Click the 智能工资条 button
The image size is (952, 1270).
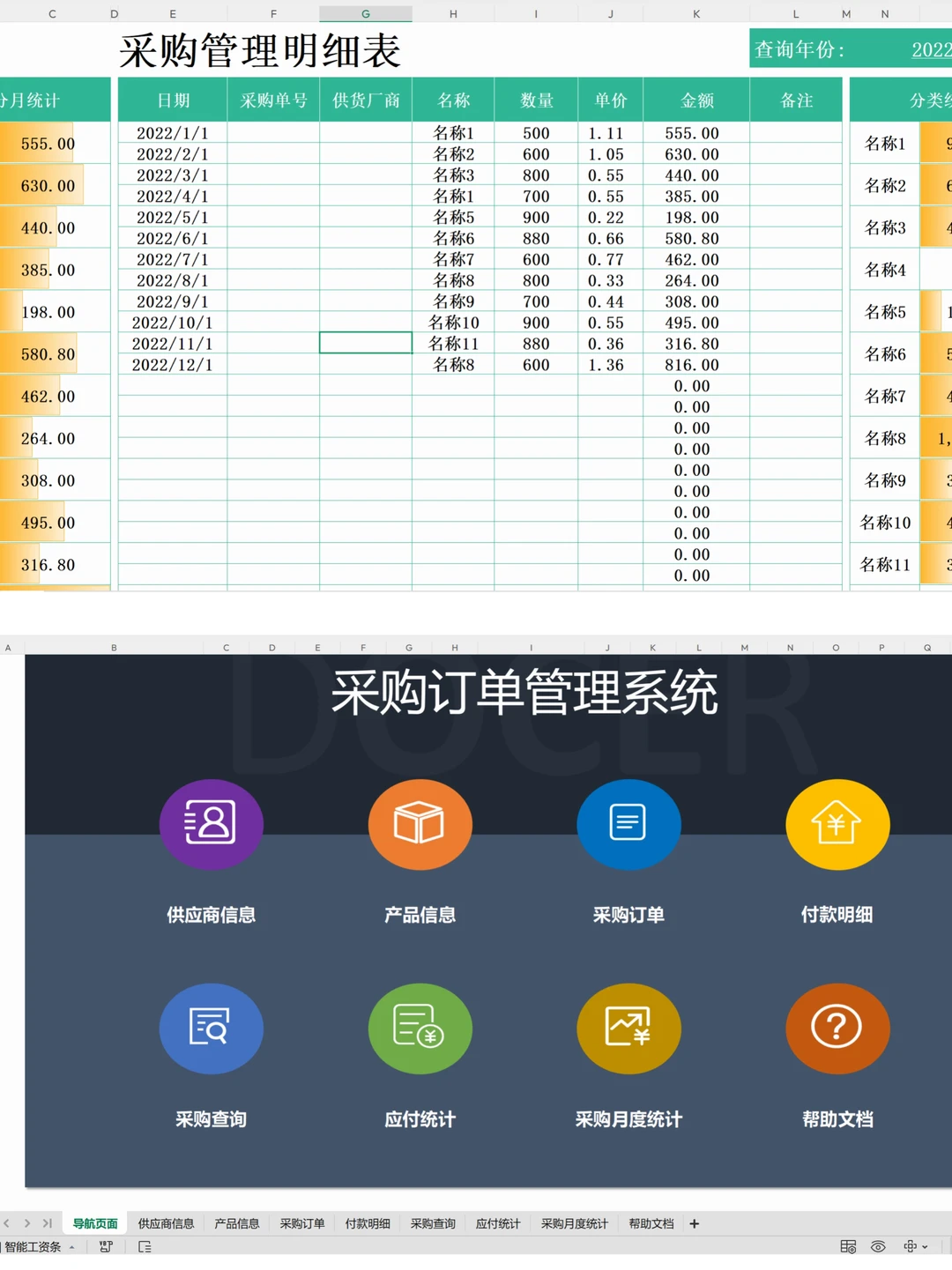pyautogui.click(x=31, y=1246)
